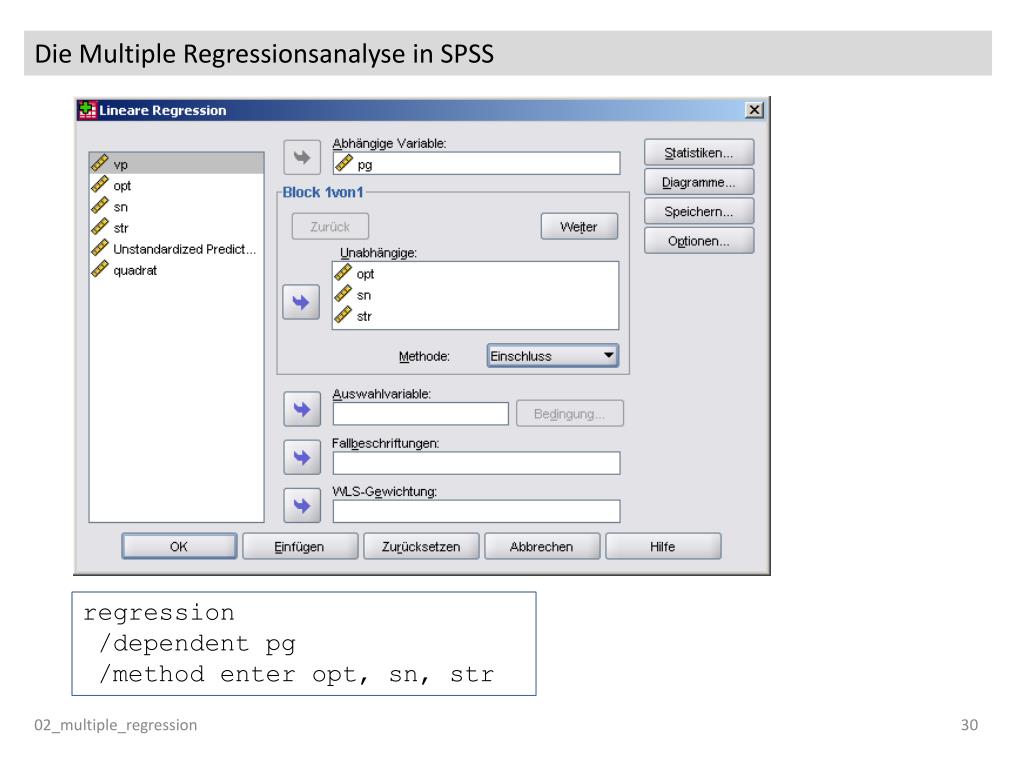Image resolution: width=1024 pixels, height=768 pixels.
Task: Open the Diagramme... dialog
Action: (699, 182)
